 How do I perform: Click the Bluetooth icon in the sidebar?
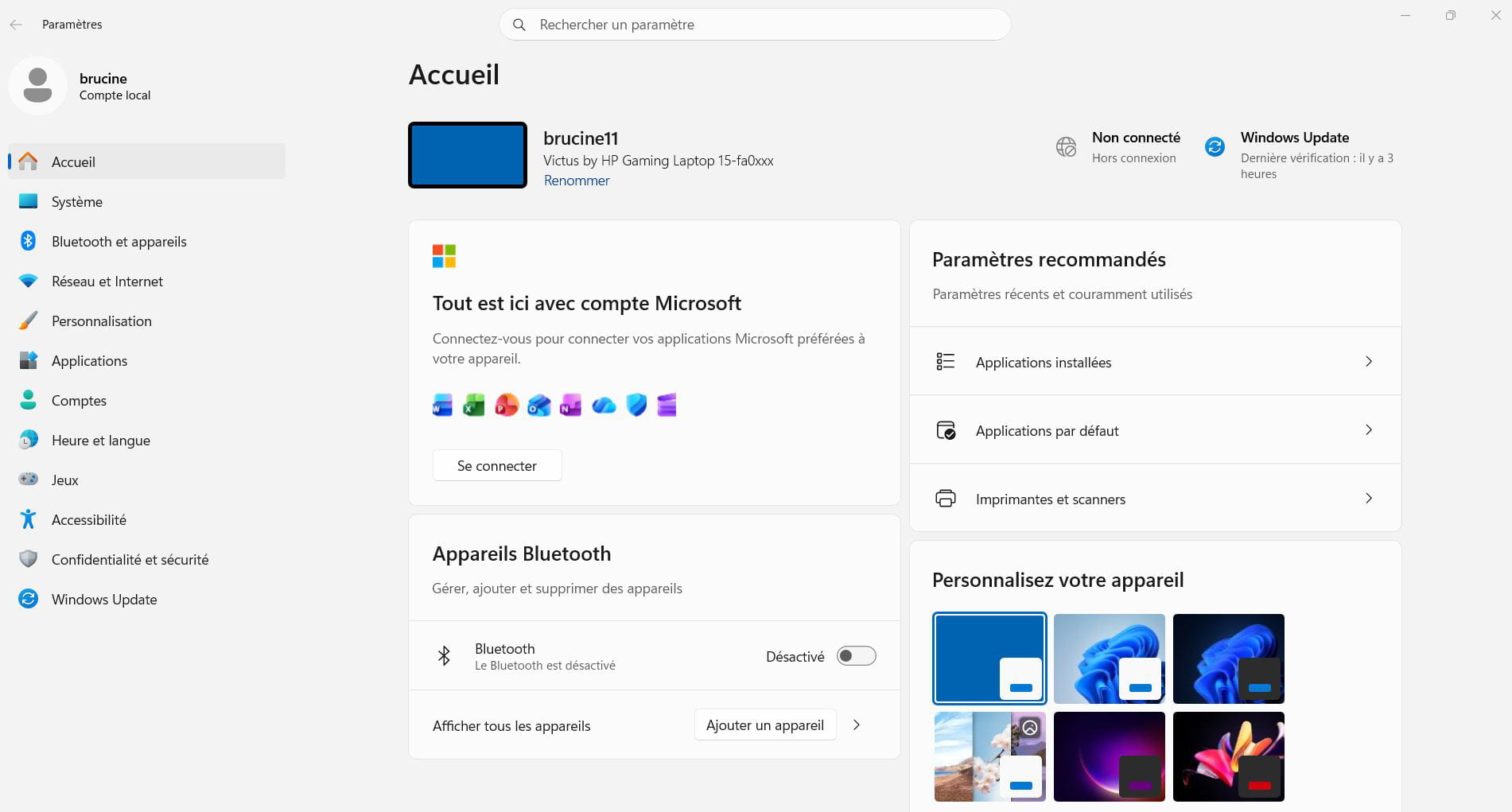[x=29, y=241]
